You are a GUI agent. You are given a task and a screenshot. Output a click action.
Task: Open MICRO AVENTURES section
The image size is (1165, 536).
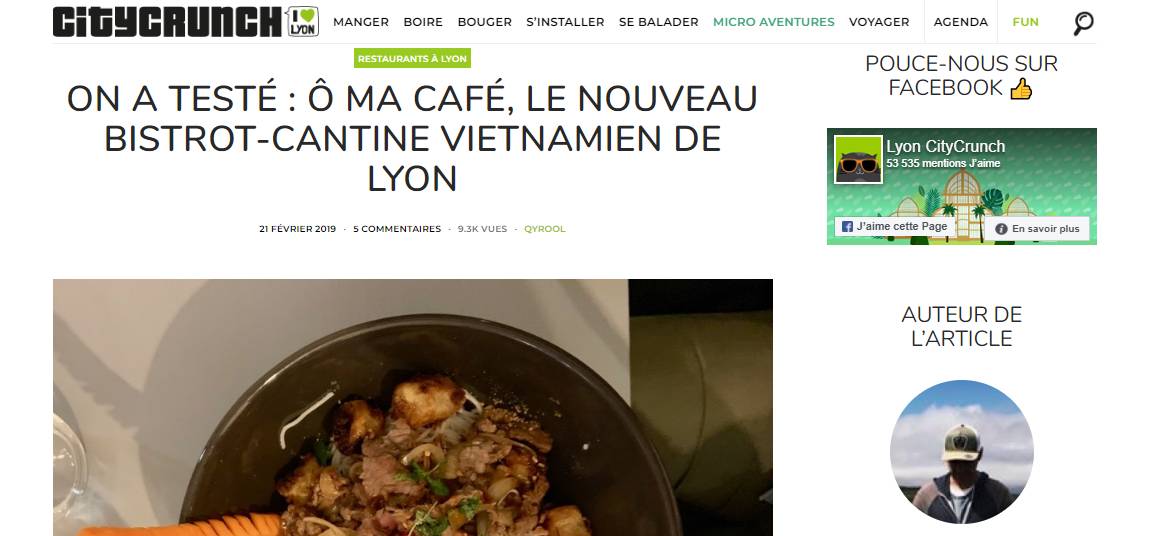click(773, 22)
